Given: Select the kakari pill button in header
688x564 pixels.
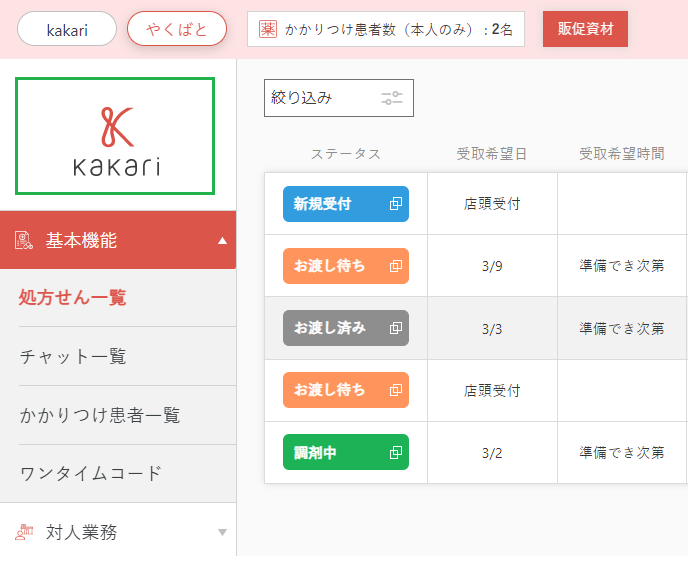Looking at the screenshot, I should coord(67,29).
